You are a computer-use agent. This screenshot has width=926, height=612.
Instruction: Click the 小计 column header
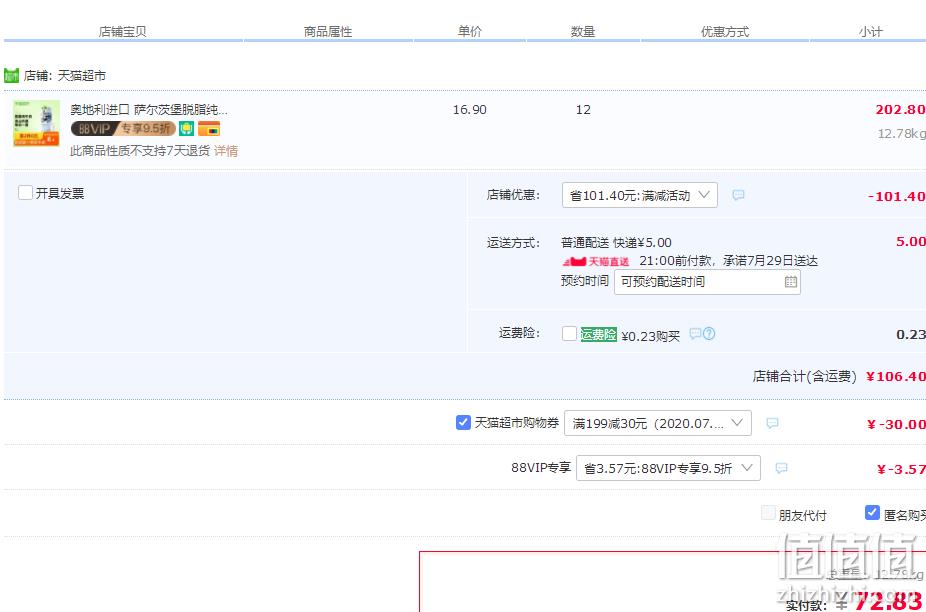pyautogui.click(x=870, y=32)
